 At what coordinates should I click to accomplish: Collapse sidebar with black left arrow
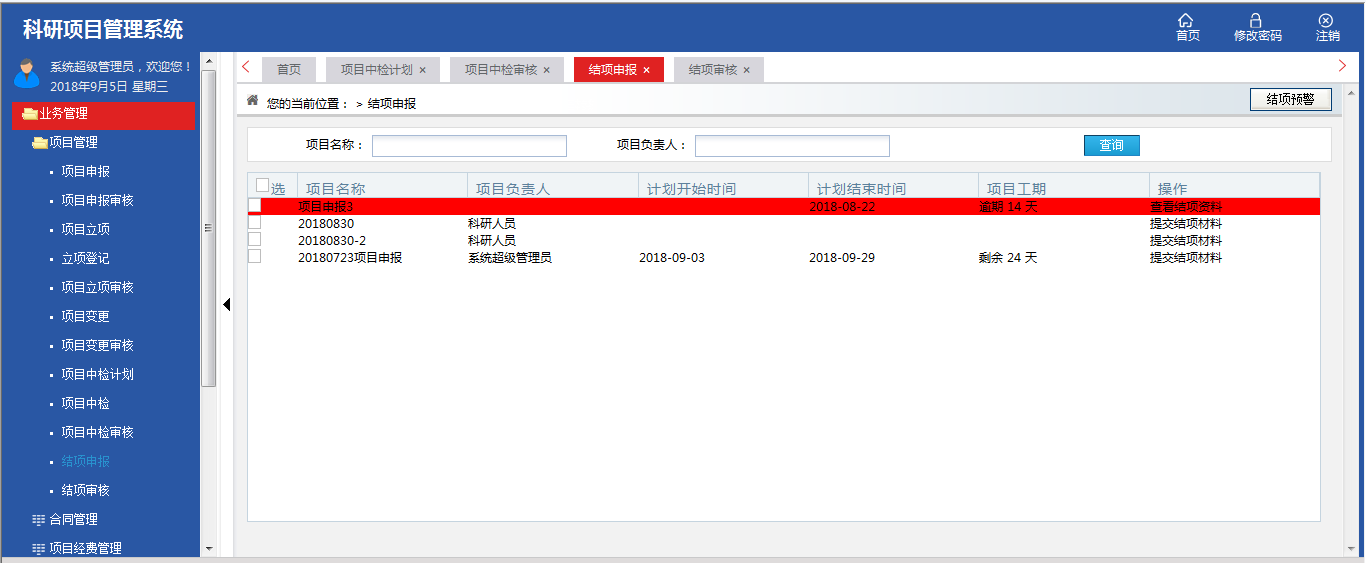[x=227, y=304]
